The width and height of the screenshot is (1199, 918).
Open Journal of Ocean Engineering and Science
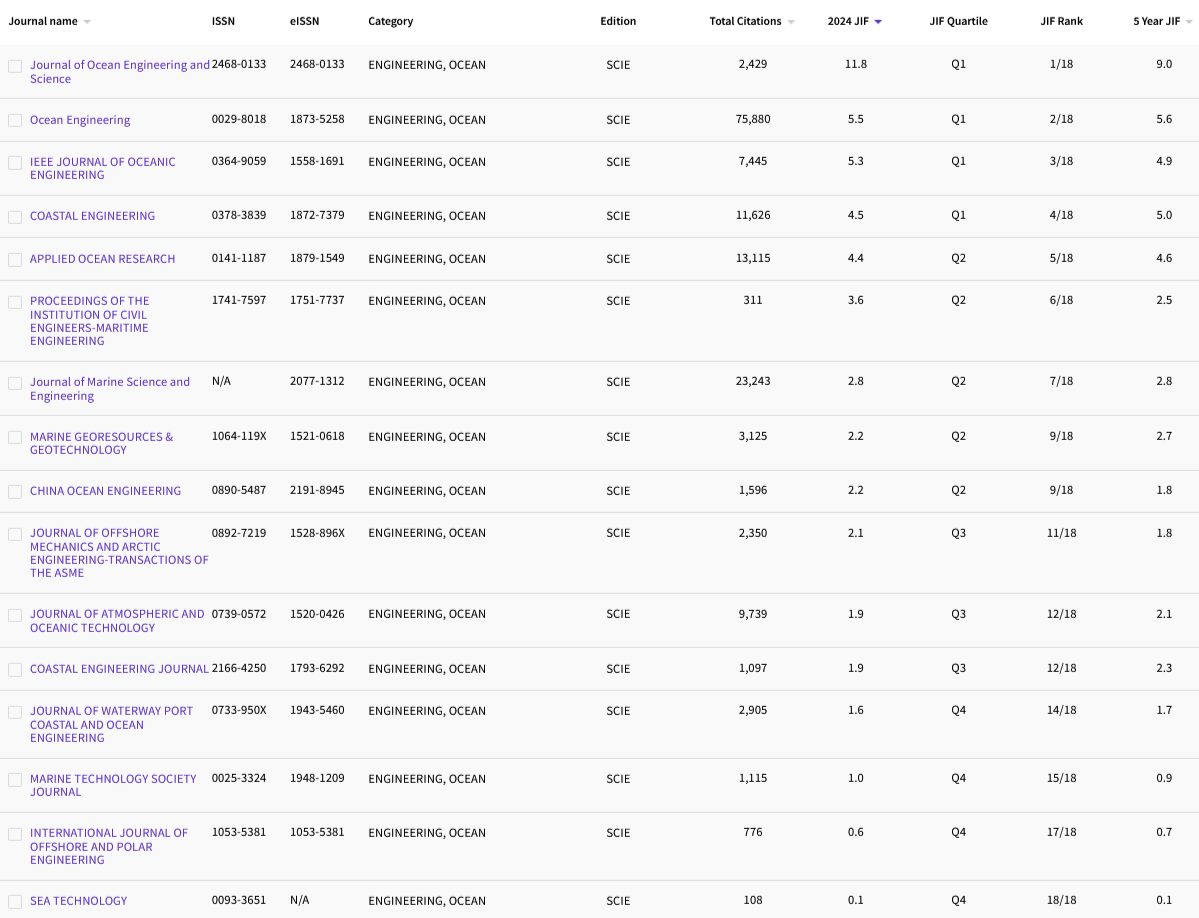click(x=119, y=65)
